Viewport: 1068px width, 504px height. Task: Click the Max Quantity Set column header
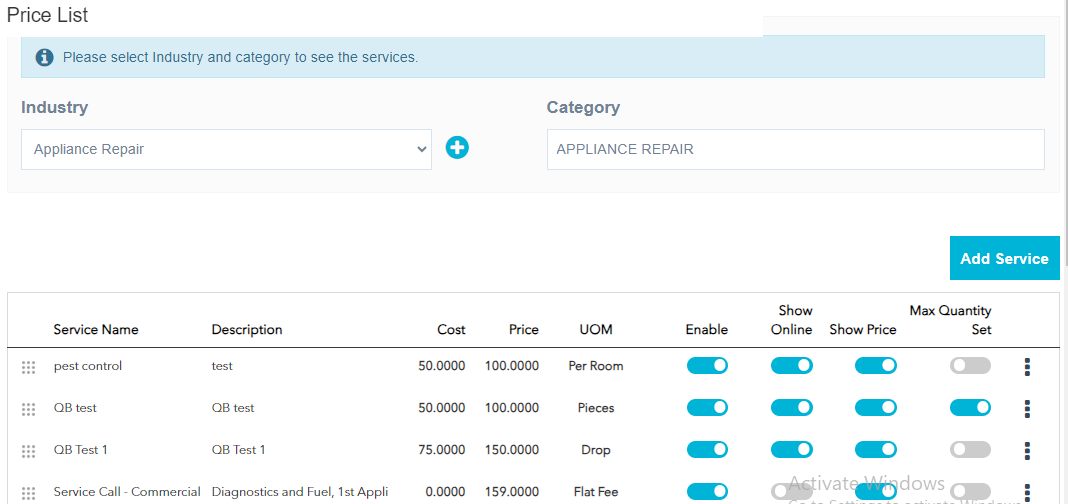point(950,320)
